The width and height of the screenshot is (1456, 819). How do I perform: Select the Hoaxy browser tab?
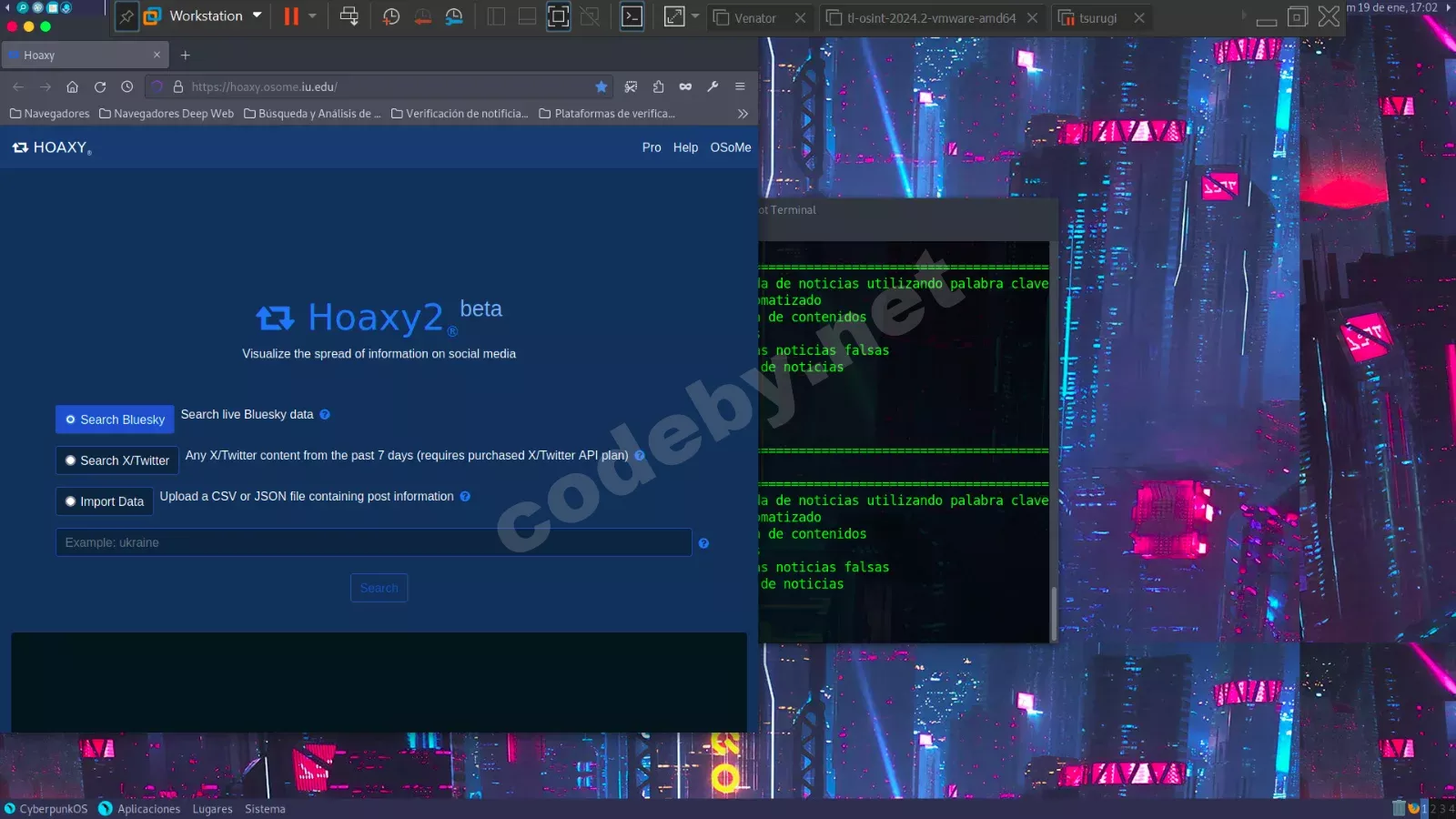85,56
